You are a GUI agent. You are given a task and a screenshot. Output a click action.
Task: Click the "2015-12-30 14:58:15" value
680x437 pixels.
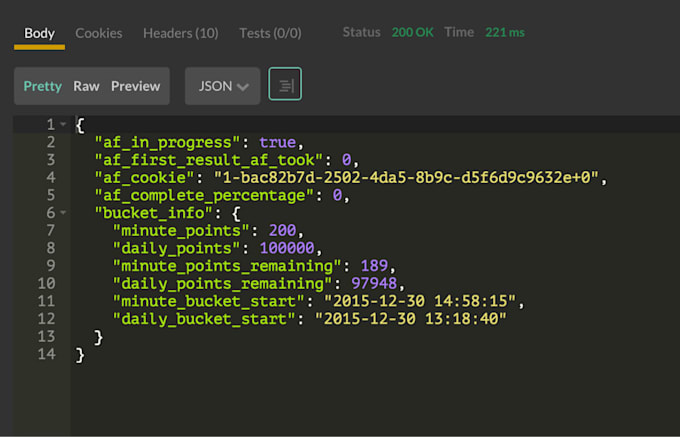[x=420, y=302]
